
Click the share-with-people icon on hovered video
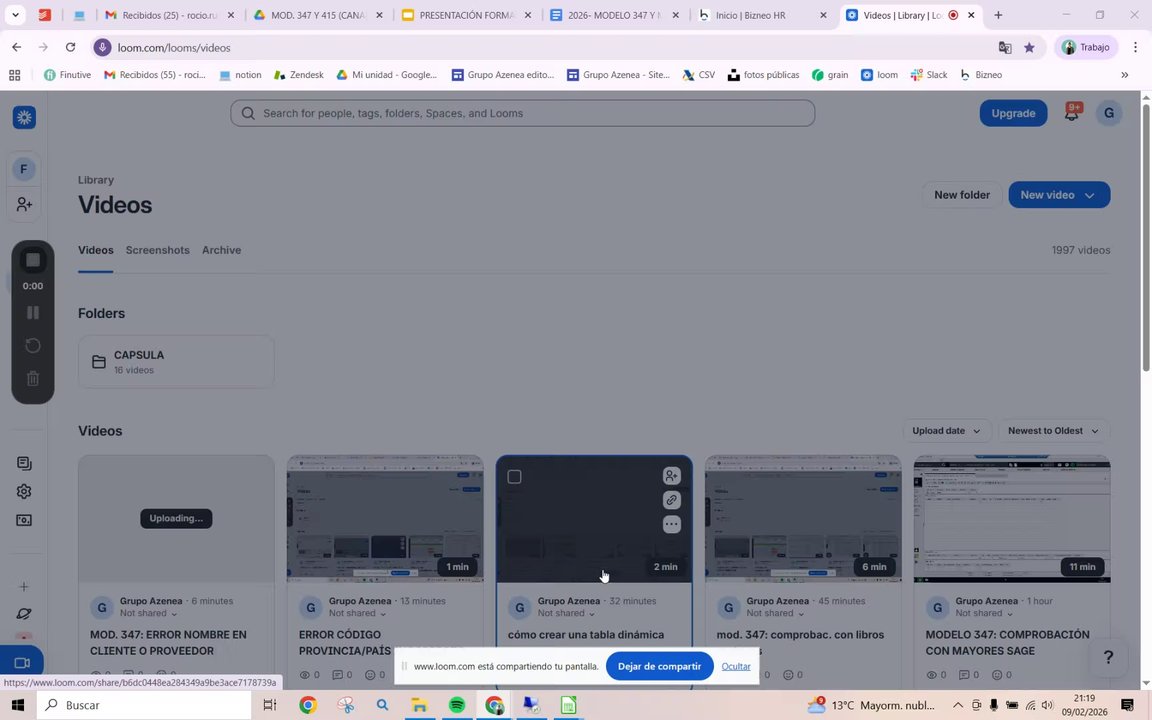pyautogui.click(x=672, y=476)
